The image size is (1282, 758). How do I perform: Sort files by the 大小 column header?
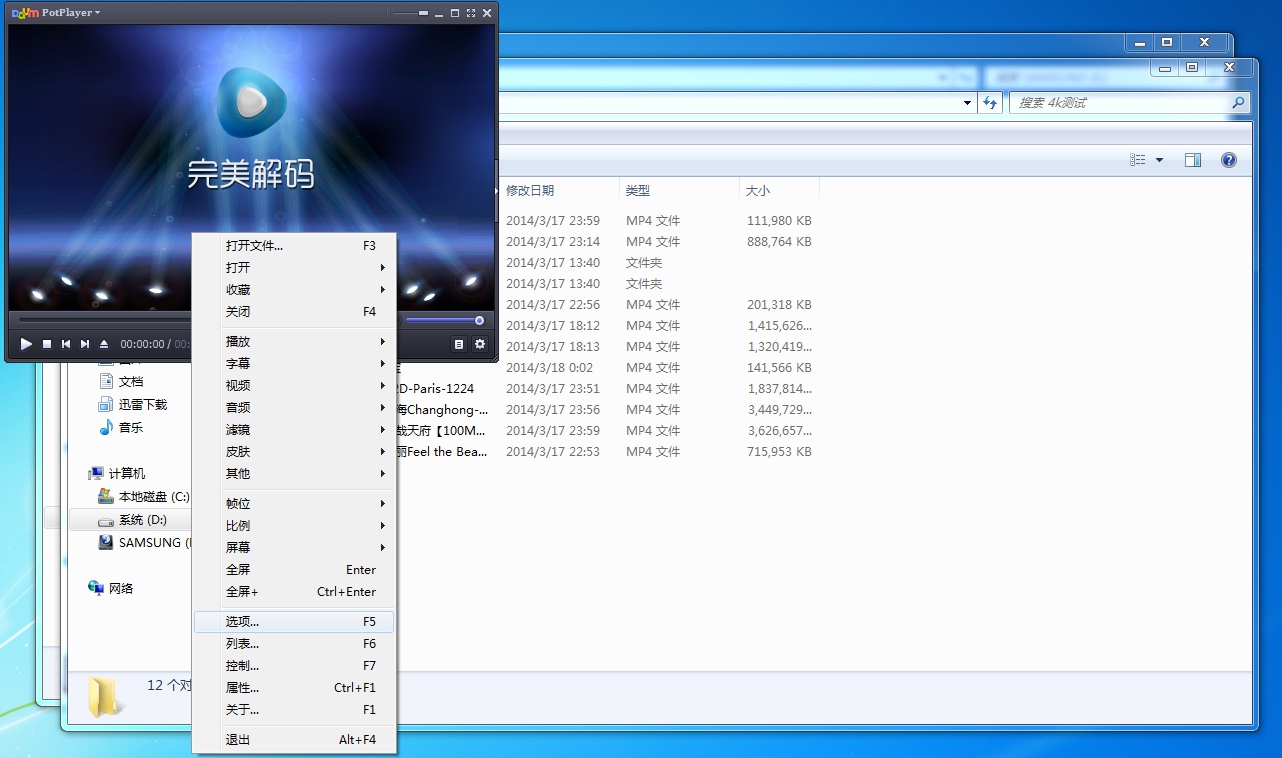click(x=758, y=190)
